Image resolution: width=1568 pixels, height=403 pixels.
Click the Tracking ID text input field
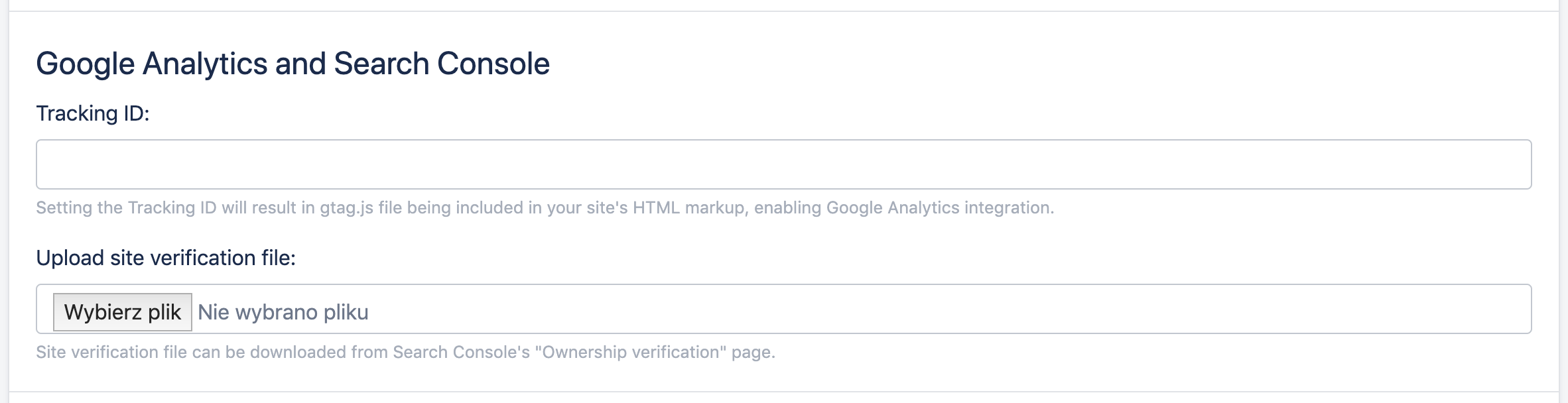click(x=783, y=164)
